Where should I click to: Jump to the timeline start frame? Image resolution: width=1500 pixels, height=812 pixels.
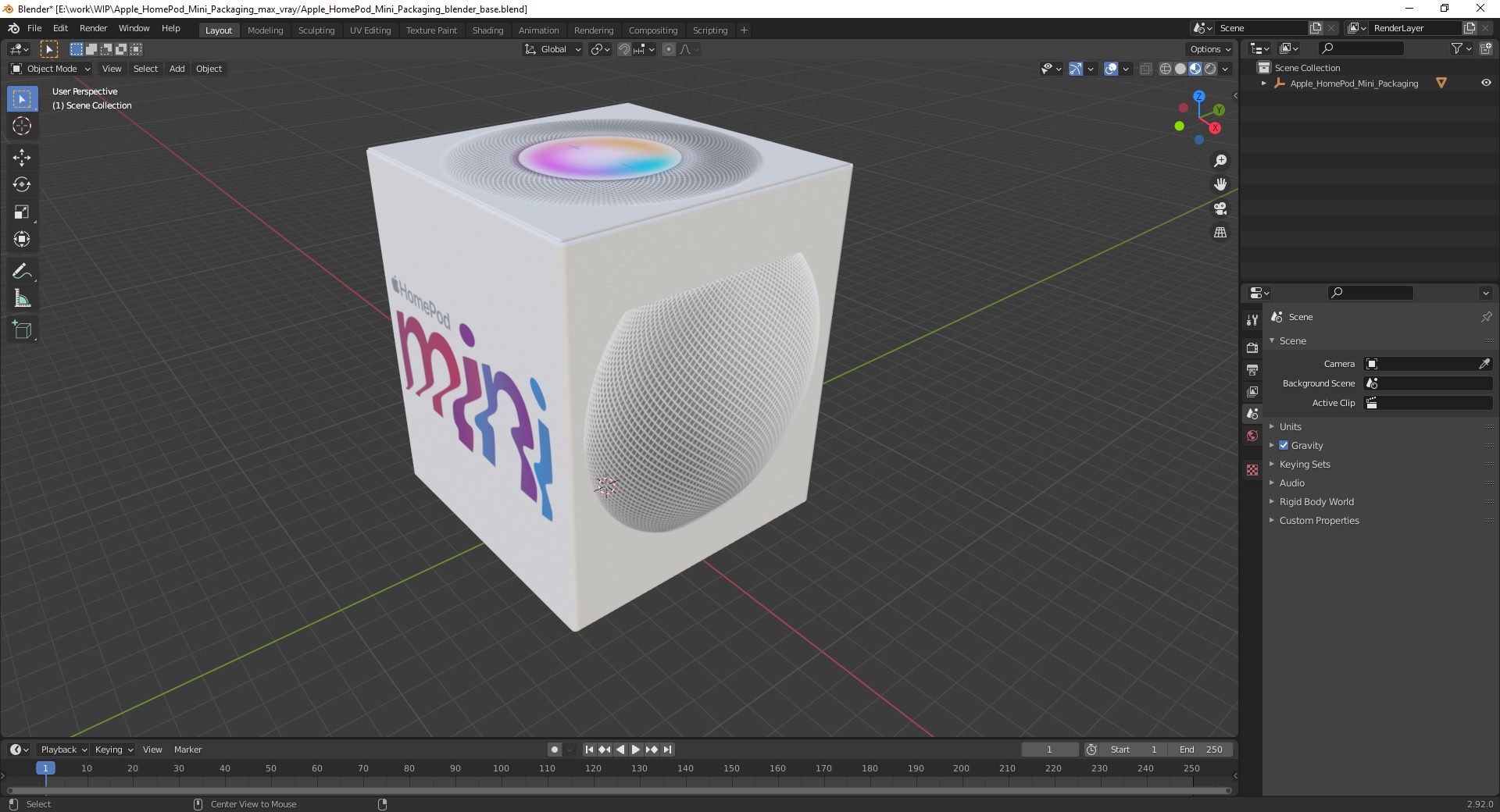589,750
